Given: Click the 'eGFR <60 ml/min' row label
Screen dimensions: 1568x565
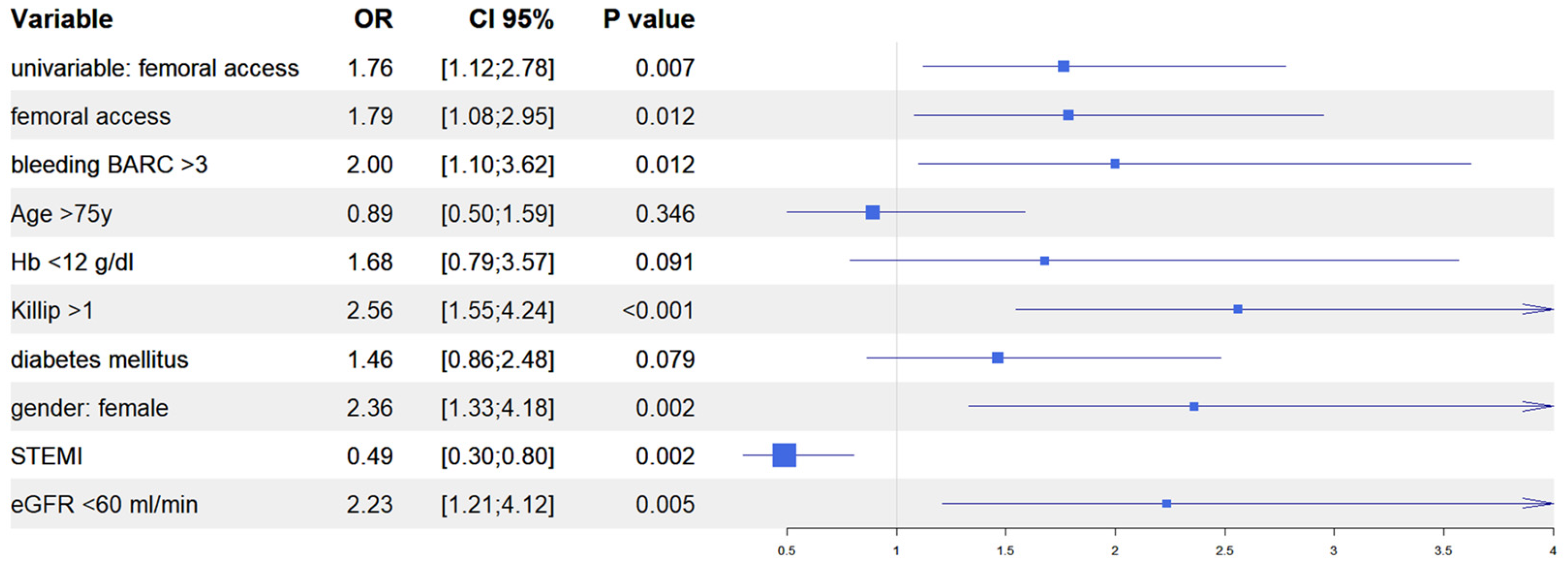Looking at the screenshot, I should pos(104,505).
